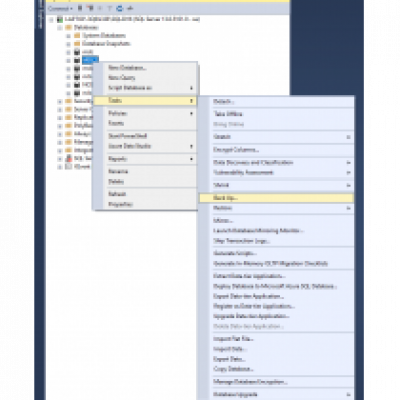Click the blue Refresh icon in Object Explorer toolbar
The width and height of the screenshot is (400, 400).
120,8
